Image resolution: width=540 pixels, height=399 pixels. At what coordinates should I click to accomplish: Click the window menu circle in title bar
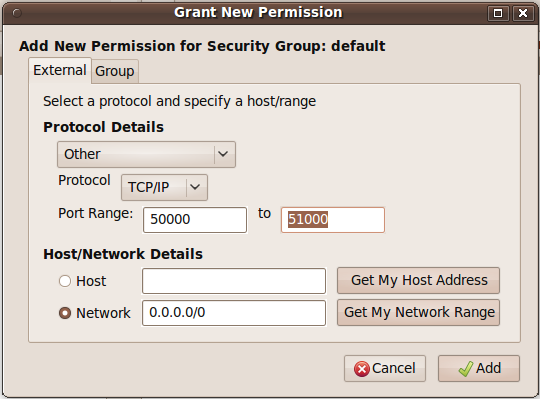tap(17, 13)
